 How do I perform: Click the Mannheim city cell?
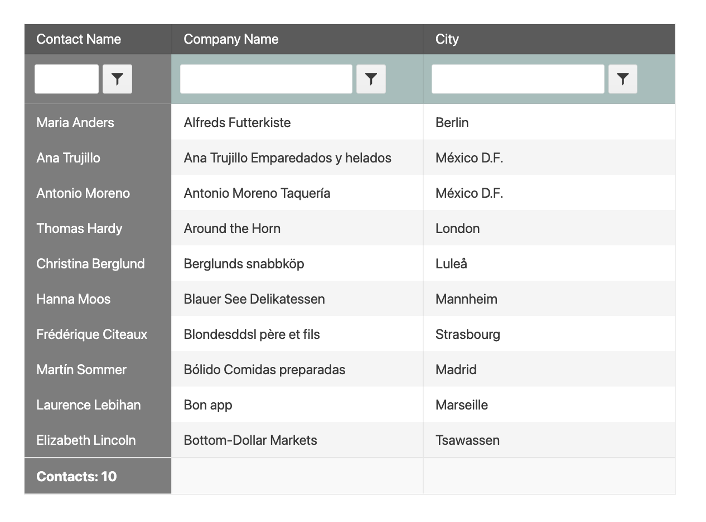466,299
